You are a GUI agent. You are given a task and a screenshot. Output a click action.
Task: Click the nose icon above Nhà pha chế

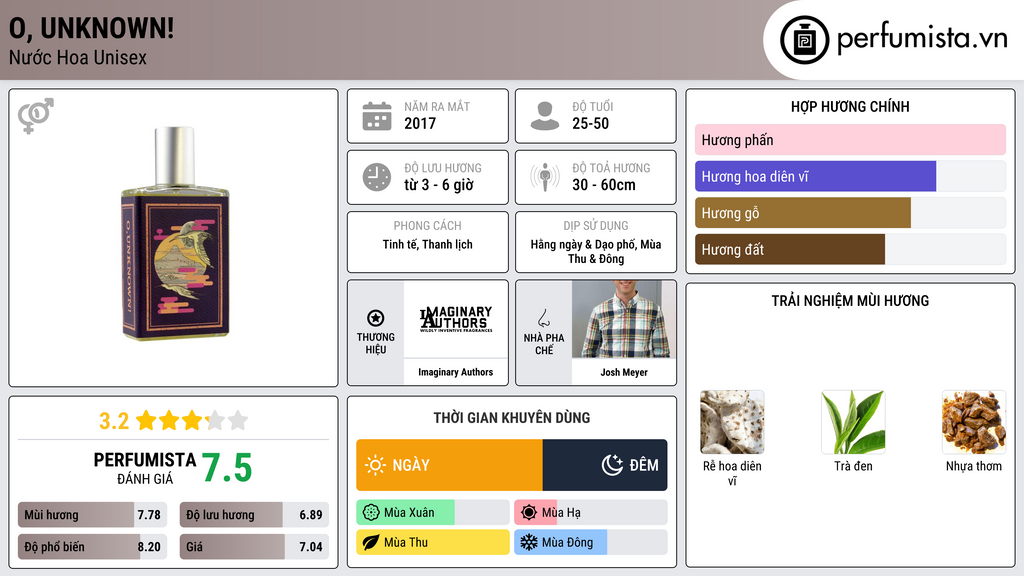tap(543, 318)
